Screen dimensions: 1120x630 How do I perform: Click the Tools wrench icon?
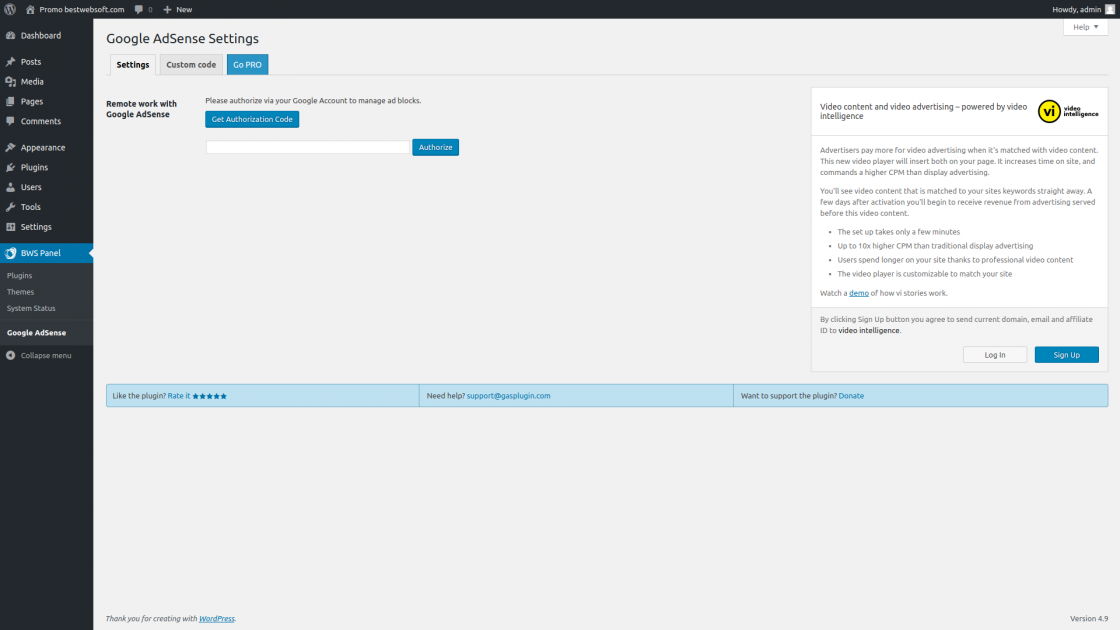click(11, 207)
